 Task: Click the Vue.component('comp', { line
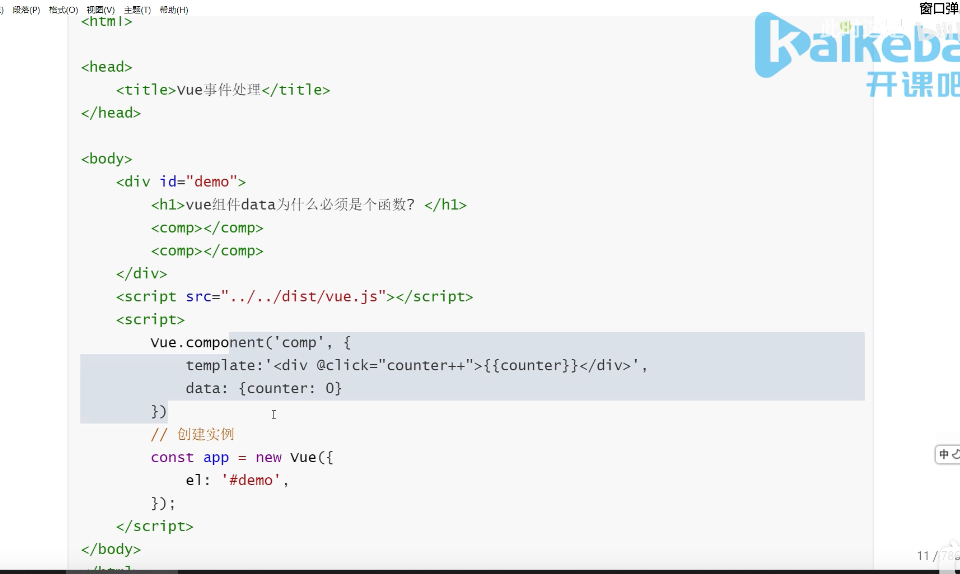(251, 343)
